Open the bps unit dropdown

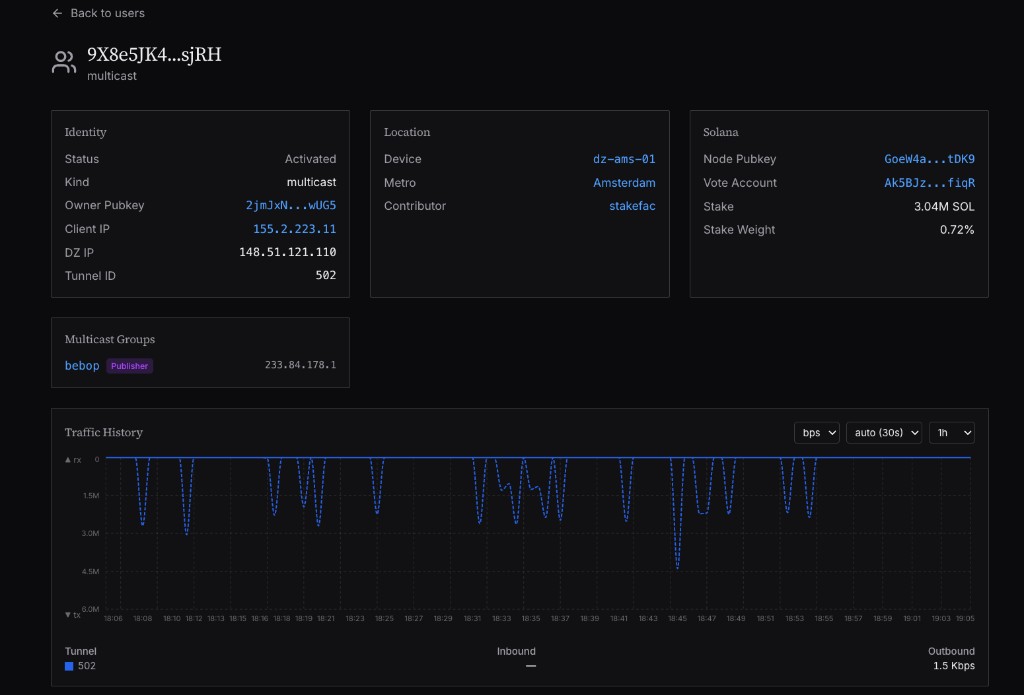click(817, 432)
